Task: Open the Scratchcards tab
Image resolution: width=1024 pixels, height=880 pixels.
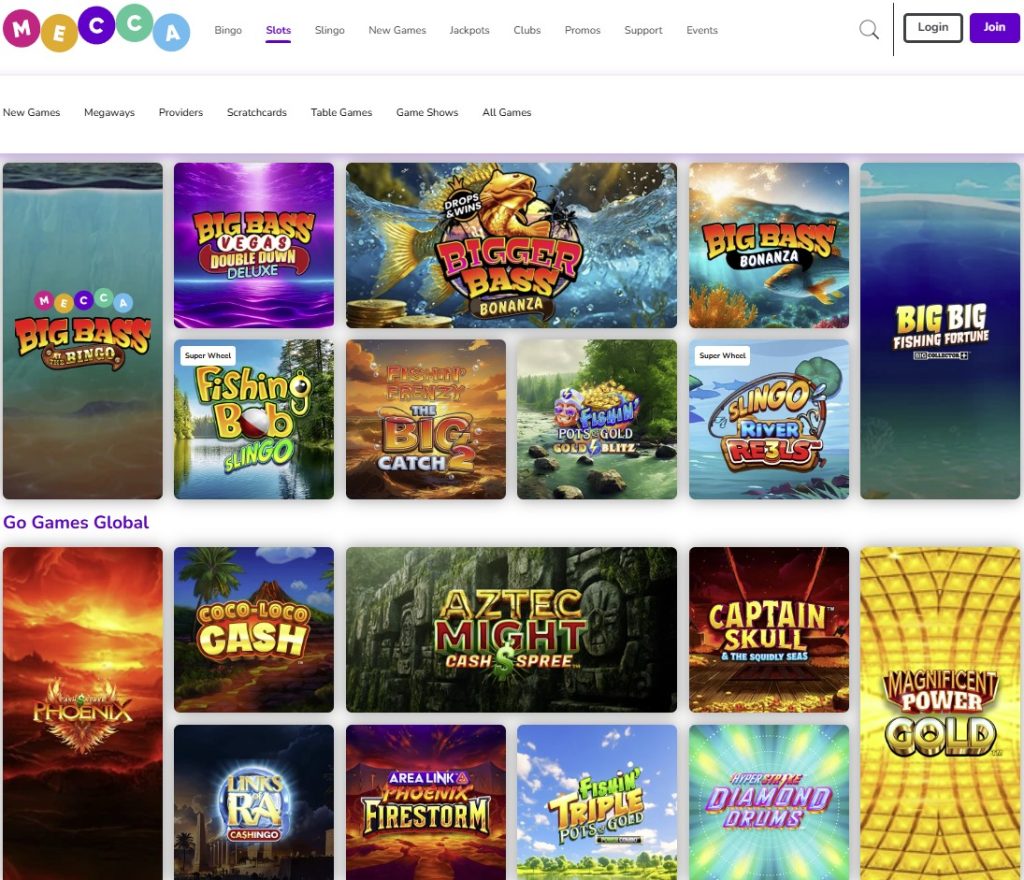Action: point(256,112)
